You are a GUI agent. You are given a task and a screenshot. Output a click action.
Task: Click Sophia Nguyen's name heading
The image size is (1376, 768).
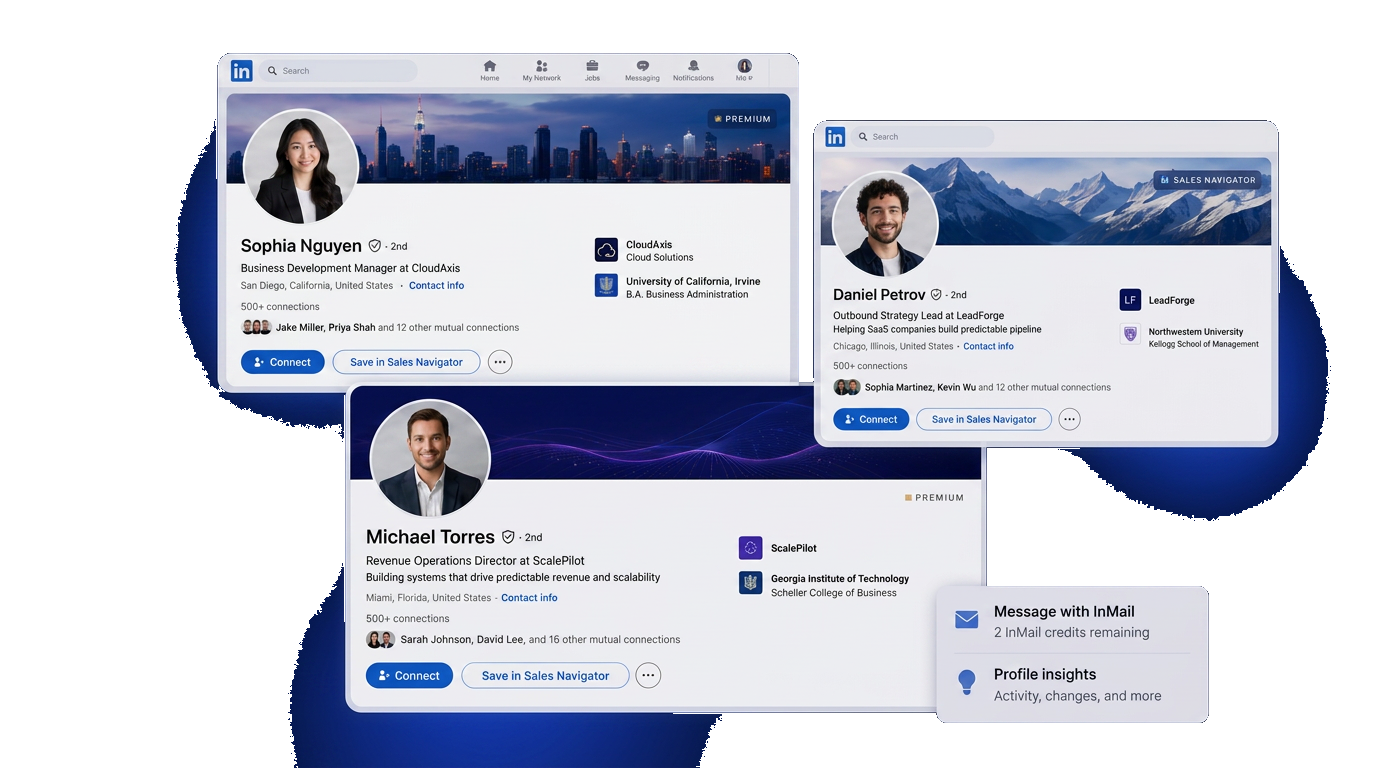[x=301, y=246]
